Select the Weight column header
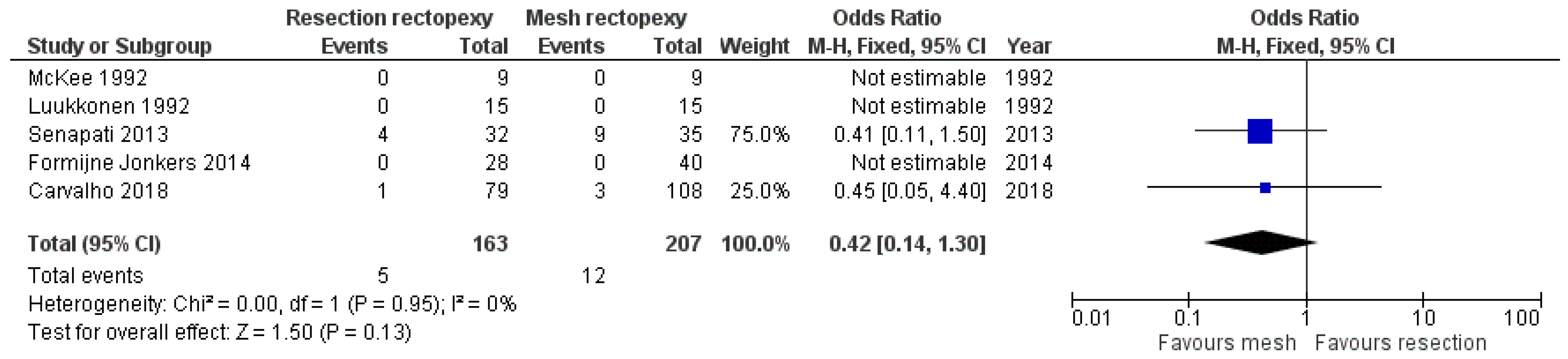The width and height of the screenshot is (1568, 359). point(754,46)
